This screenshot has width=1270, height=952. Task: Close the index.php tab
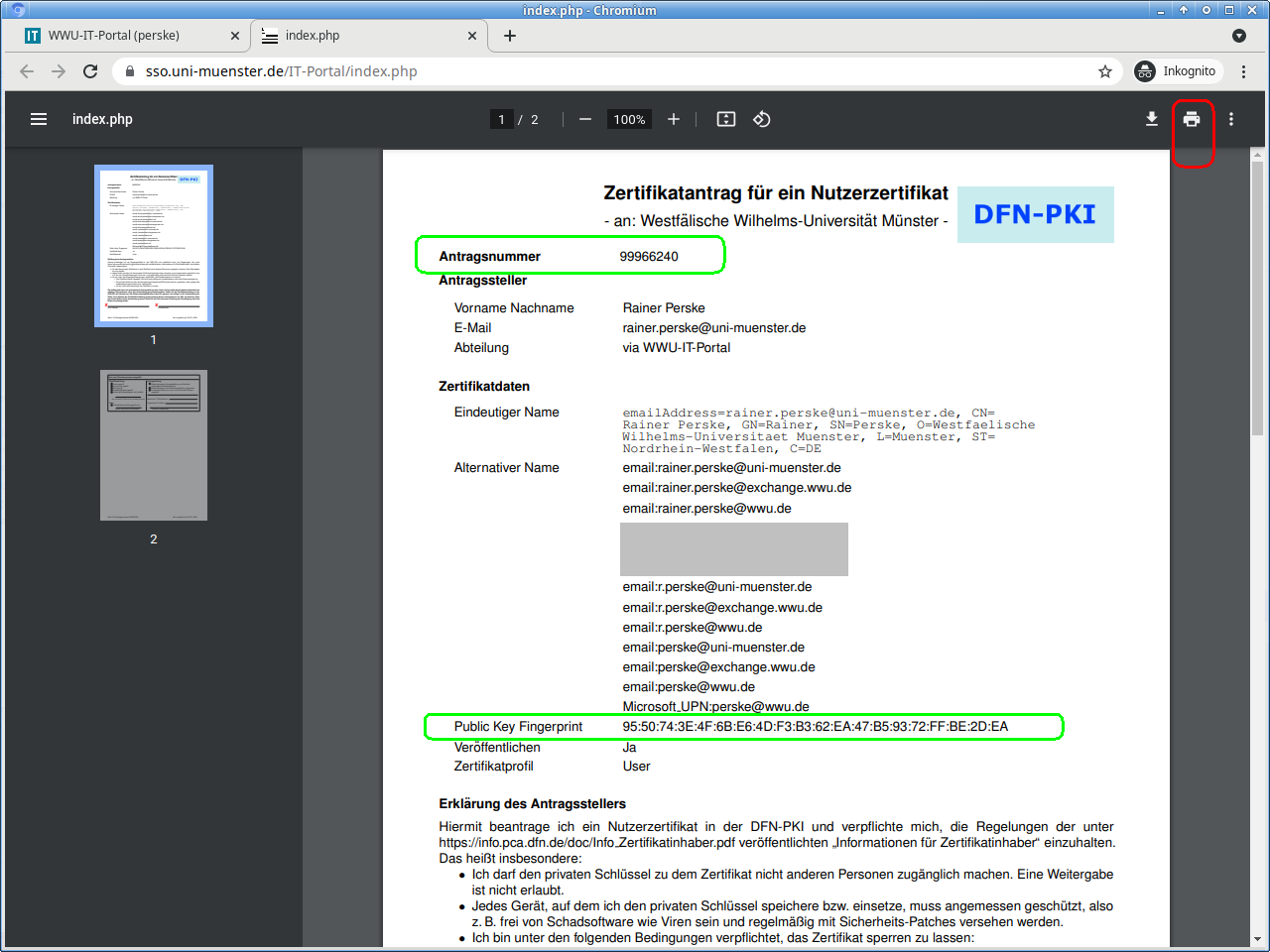click(472, 36)
